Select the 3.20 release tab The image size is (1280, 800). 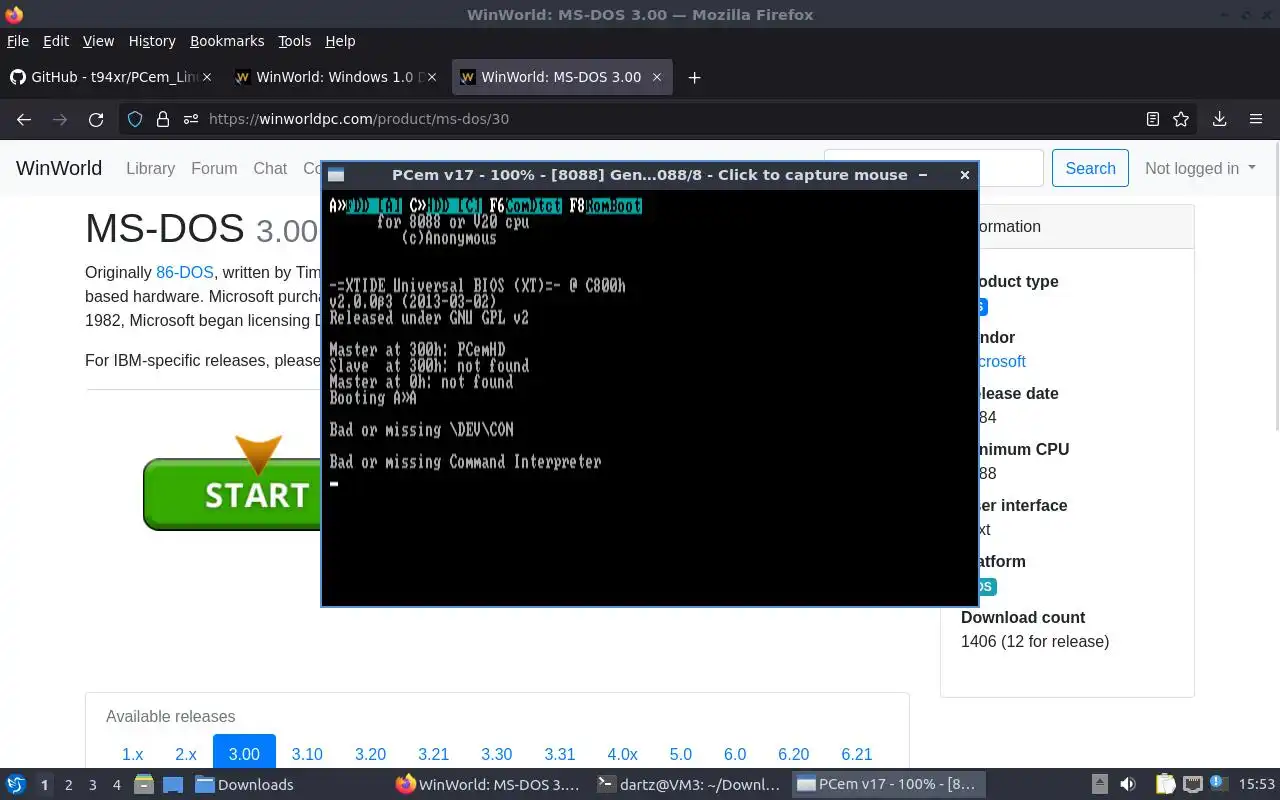(x=370, y=754)
